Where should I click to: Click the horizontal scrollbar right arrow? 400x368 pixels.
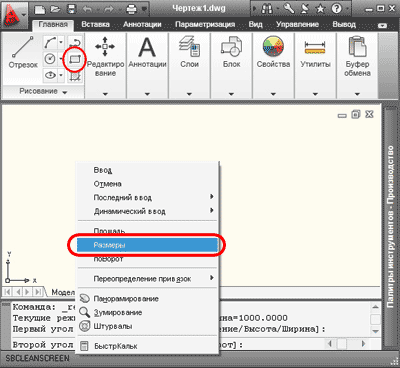[363, 343]
